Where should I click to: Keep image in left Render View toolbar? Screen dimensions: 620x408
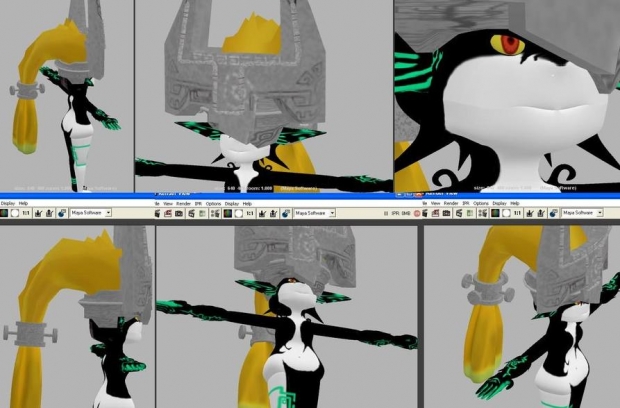coord(38,213)
